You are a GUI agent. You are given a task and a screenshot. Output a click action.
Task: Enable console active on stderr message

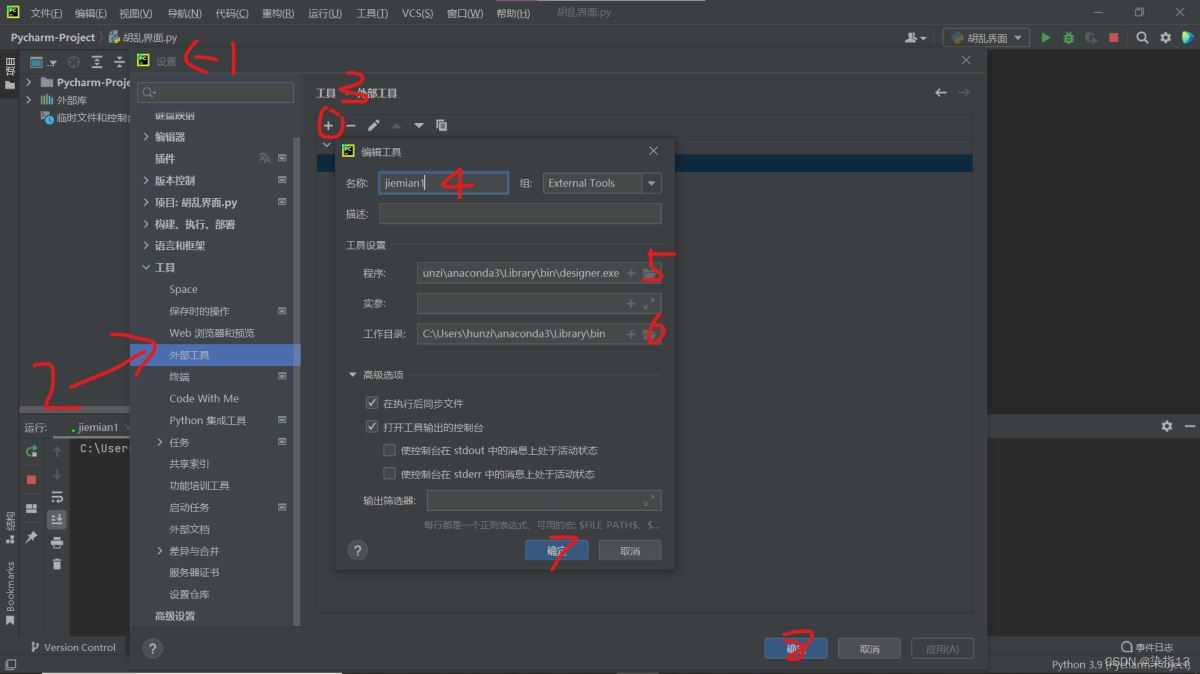pos(390,474)
